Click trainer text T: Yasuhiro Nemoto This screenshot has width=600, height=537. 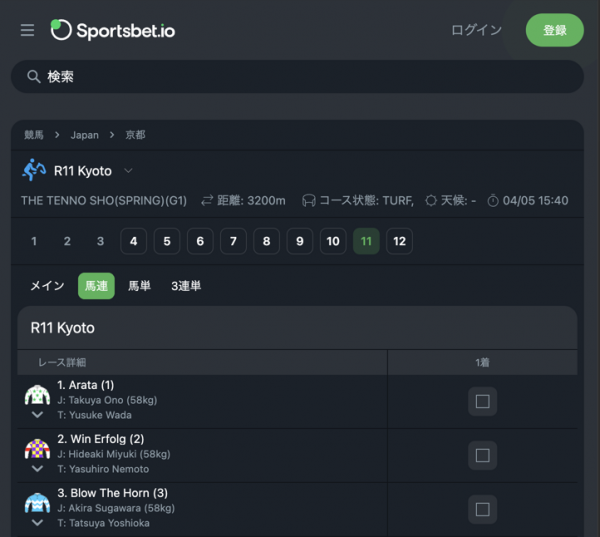pos(103,469)
